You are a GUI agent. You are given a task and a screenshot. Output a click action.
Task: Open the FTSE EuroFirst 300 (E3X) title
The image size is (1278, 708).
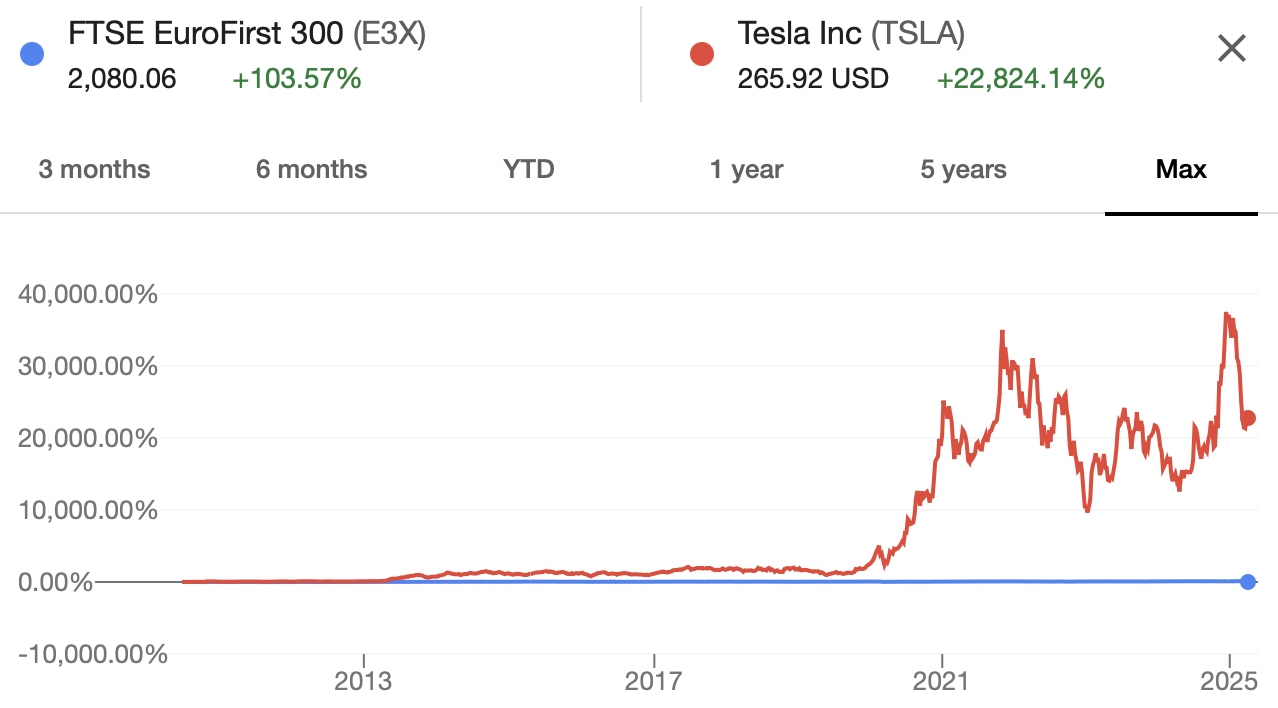point(247,34)
